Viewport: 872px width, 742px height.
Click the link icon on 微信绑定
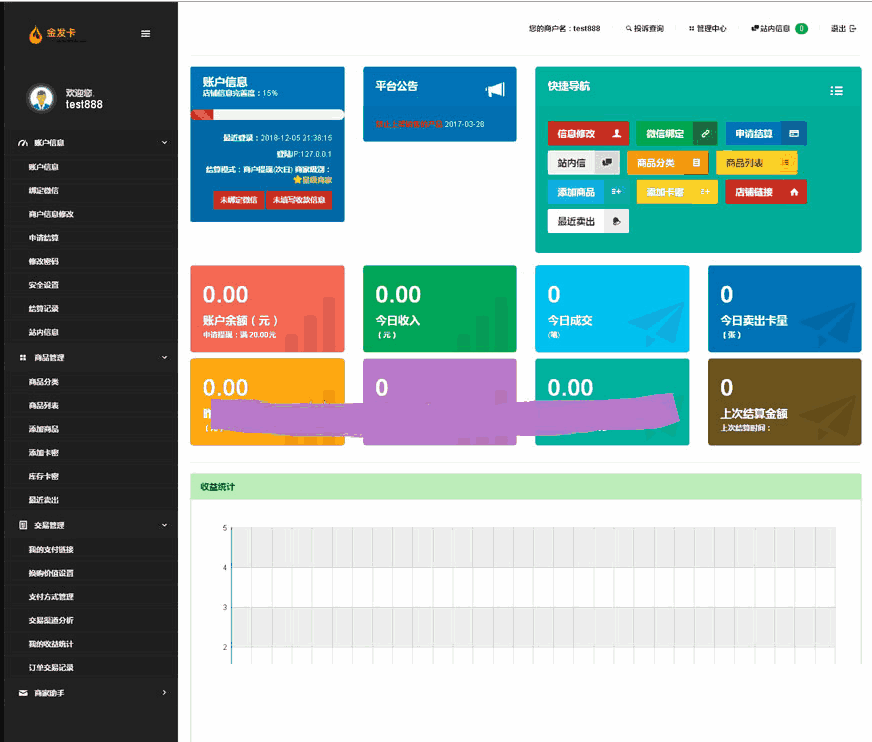[x=705, y=134]
